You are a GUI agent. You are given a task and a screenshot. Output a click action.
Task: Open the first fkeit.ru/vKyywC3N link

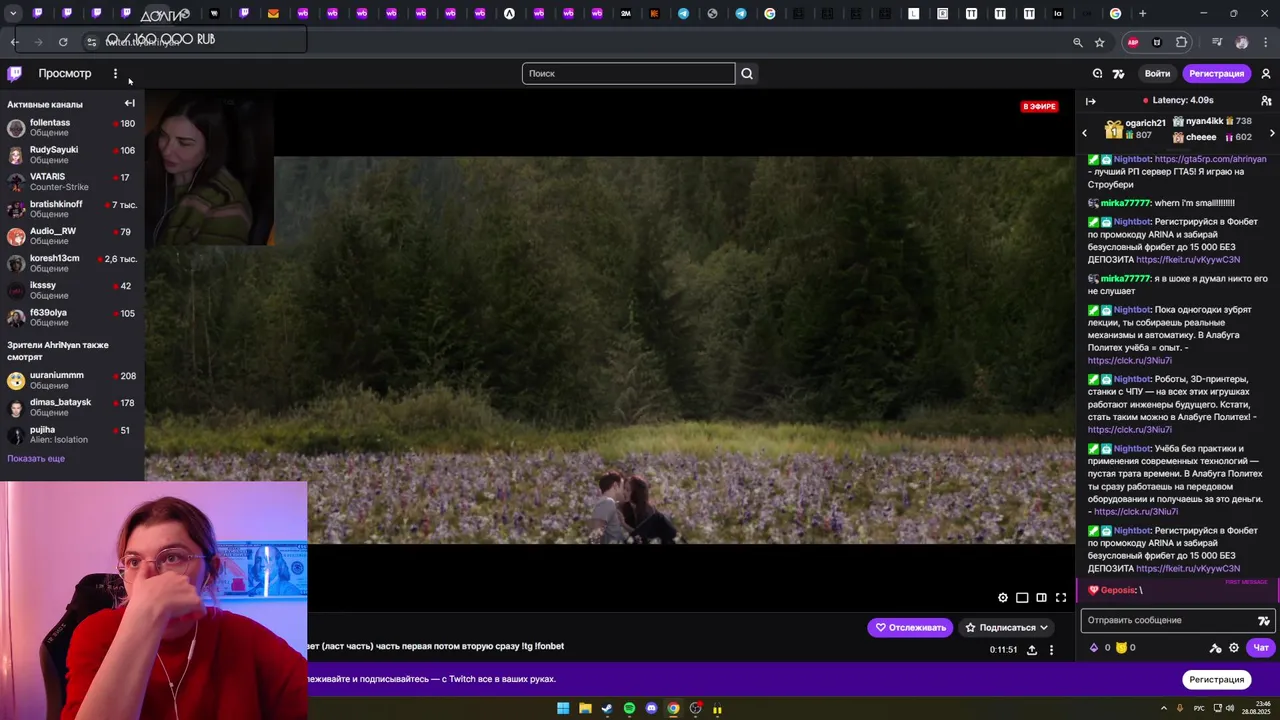click(1188, 260)
